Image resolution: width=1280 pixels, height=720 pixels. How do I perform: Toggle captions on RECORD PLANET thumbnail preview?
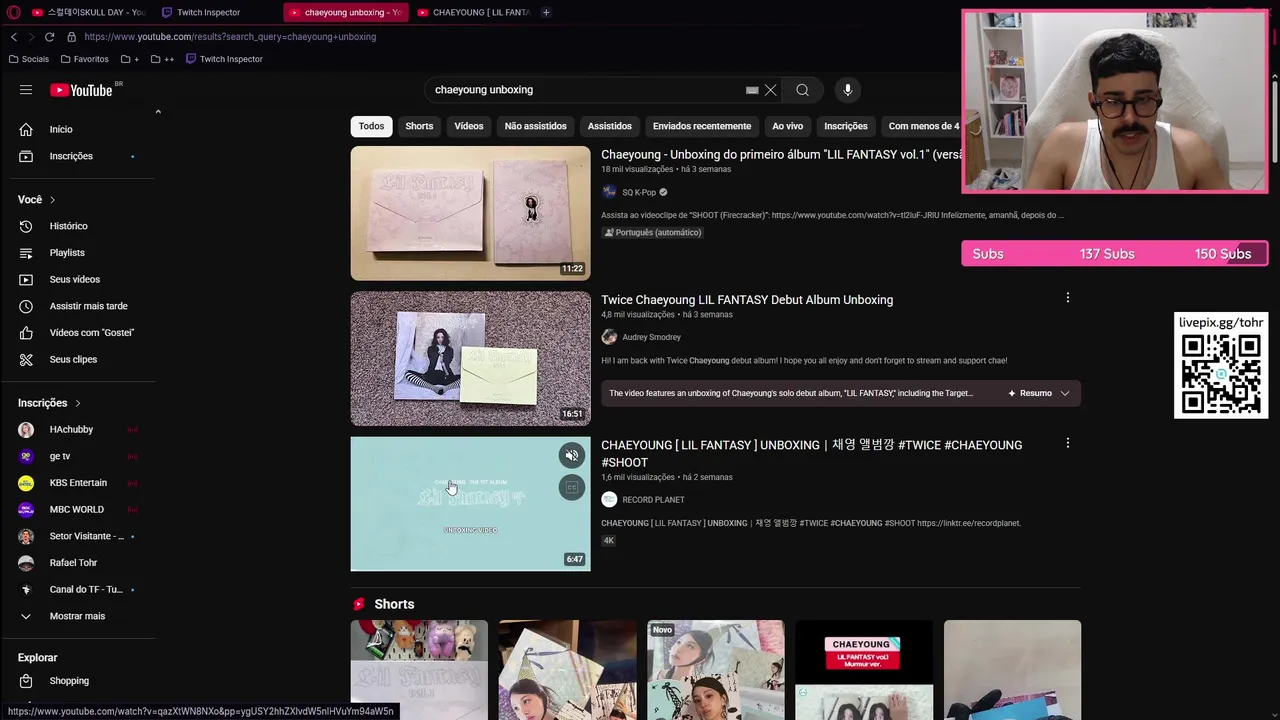[x=571, y=487]
